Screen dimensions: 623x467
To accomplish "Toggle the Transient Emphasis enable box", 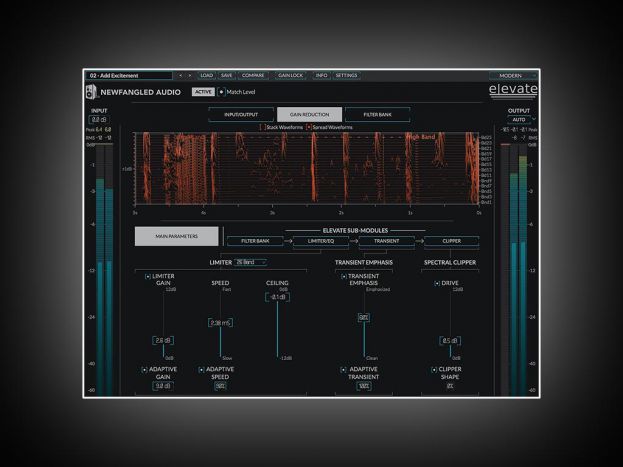I will coord(344,276).
